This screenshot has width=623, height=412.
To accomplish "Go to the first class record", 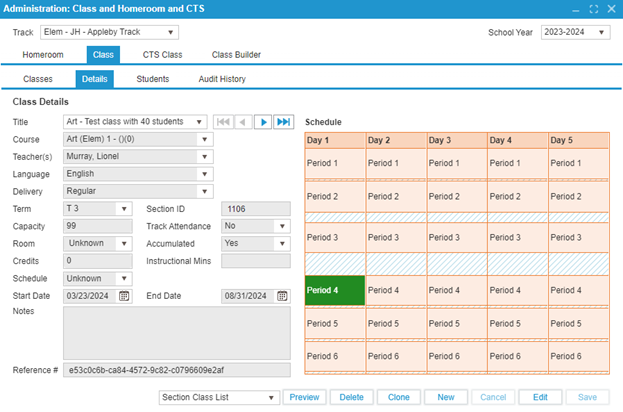I will click(223, 122).
